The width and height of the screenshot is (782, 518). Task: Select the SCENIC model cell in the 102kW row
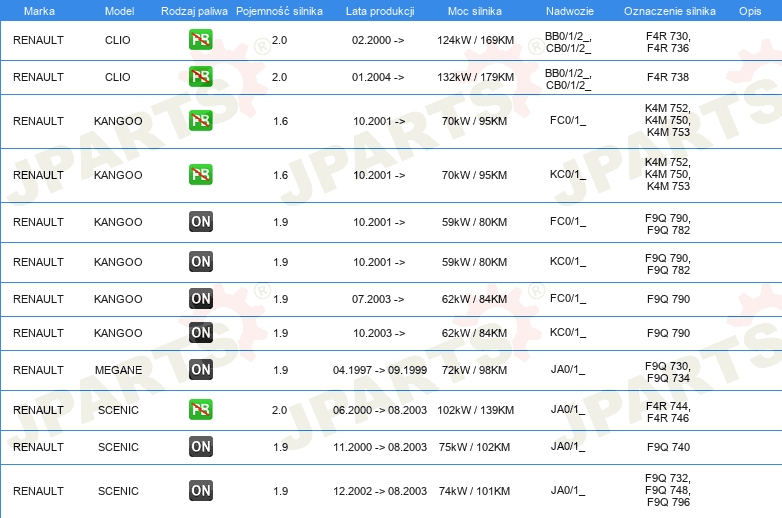pyautogui.click(x=118, y=410)
